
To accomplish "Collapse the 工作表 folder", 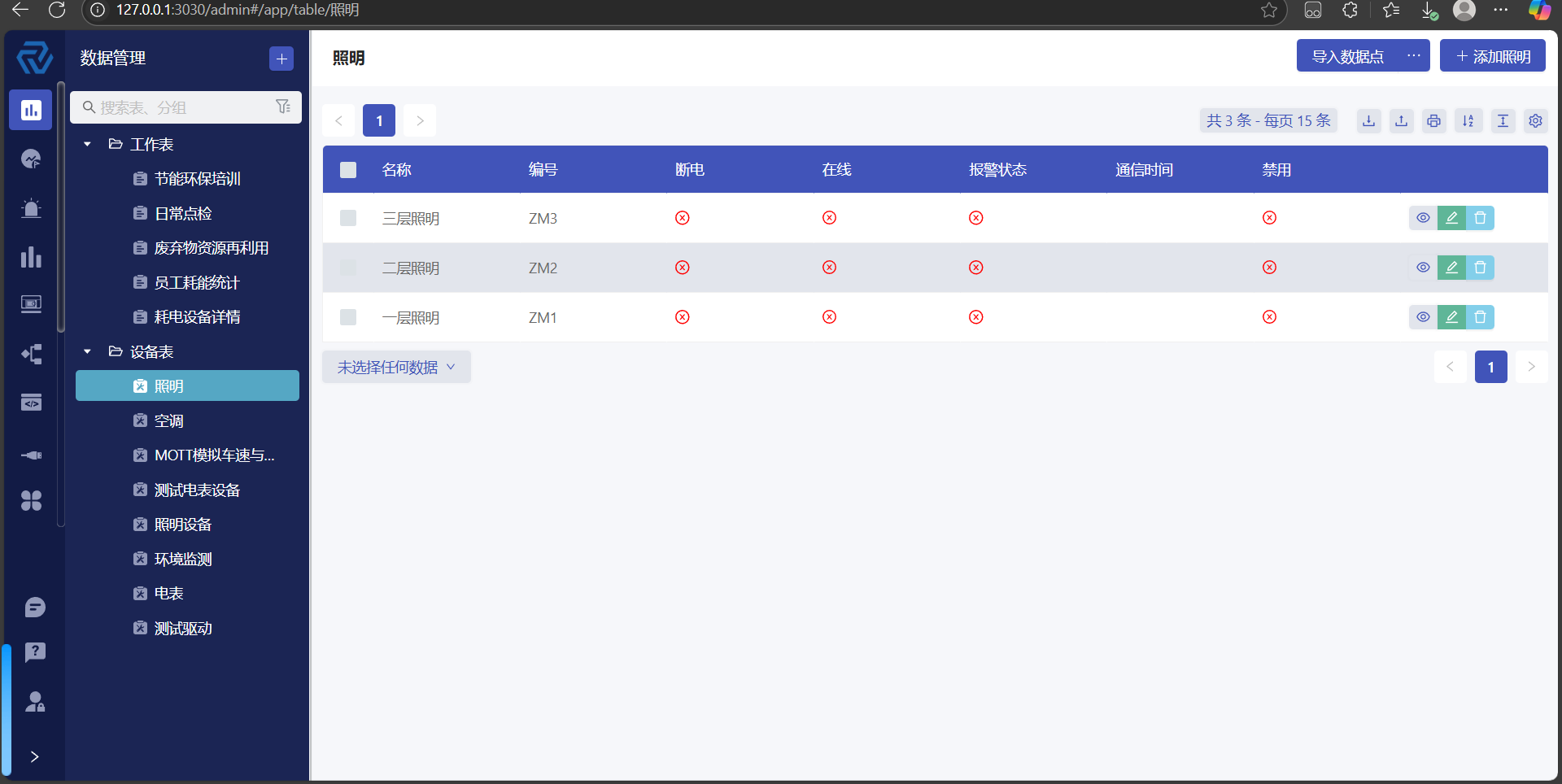I will pos(88,145).
